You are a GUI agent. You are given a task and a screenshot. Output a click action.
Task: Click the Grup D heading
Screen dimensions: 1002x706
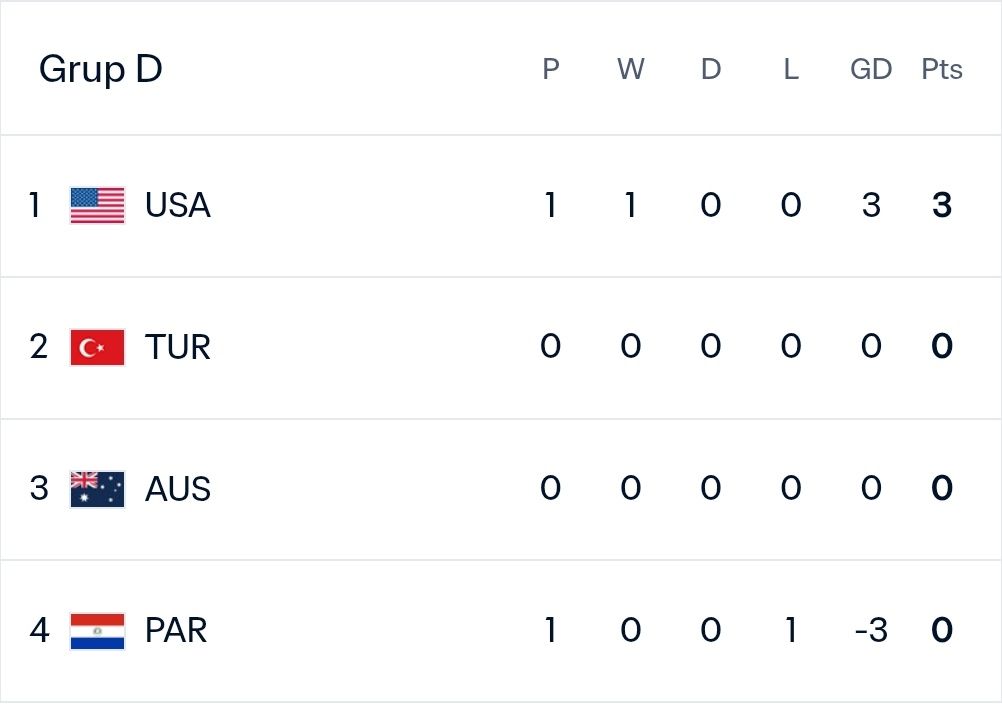click(100, 69)
